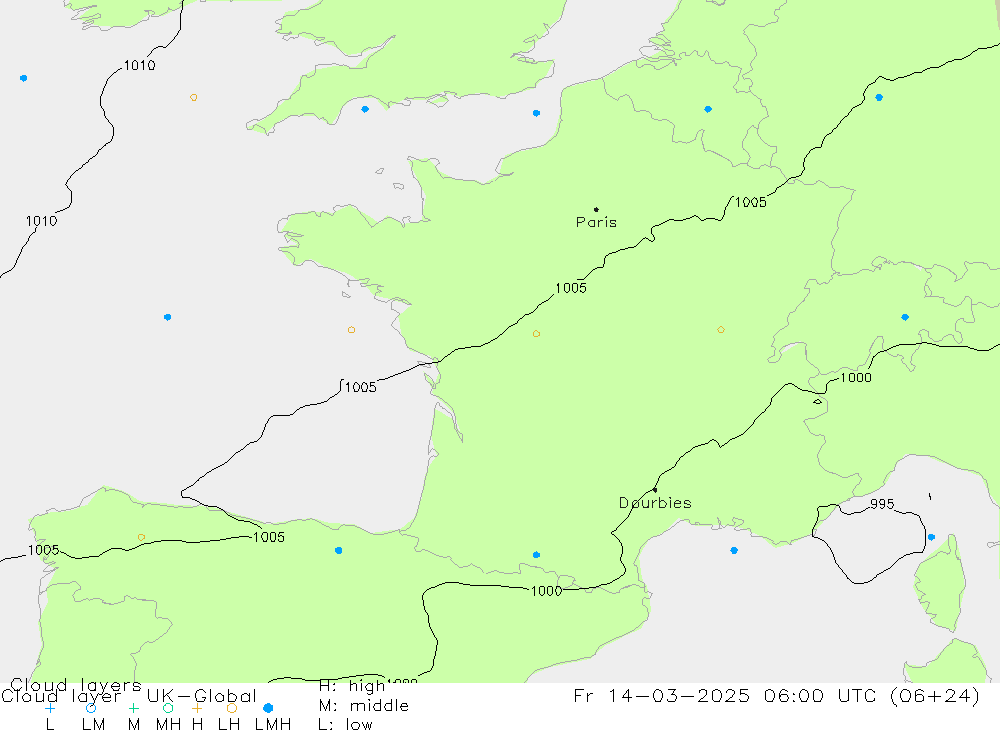Viewport: 1000px width, 733px height.
Task: Click the filled blue LMH legend symbol
Action: click(268, 708)
